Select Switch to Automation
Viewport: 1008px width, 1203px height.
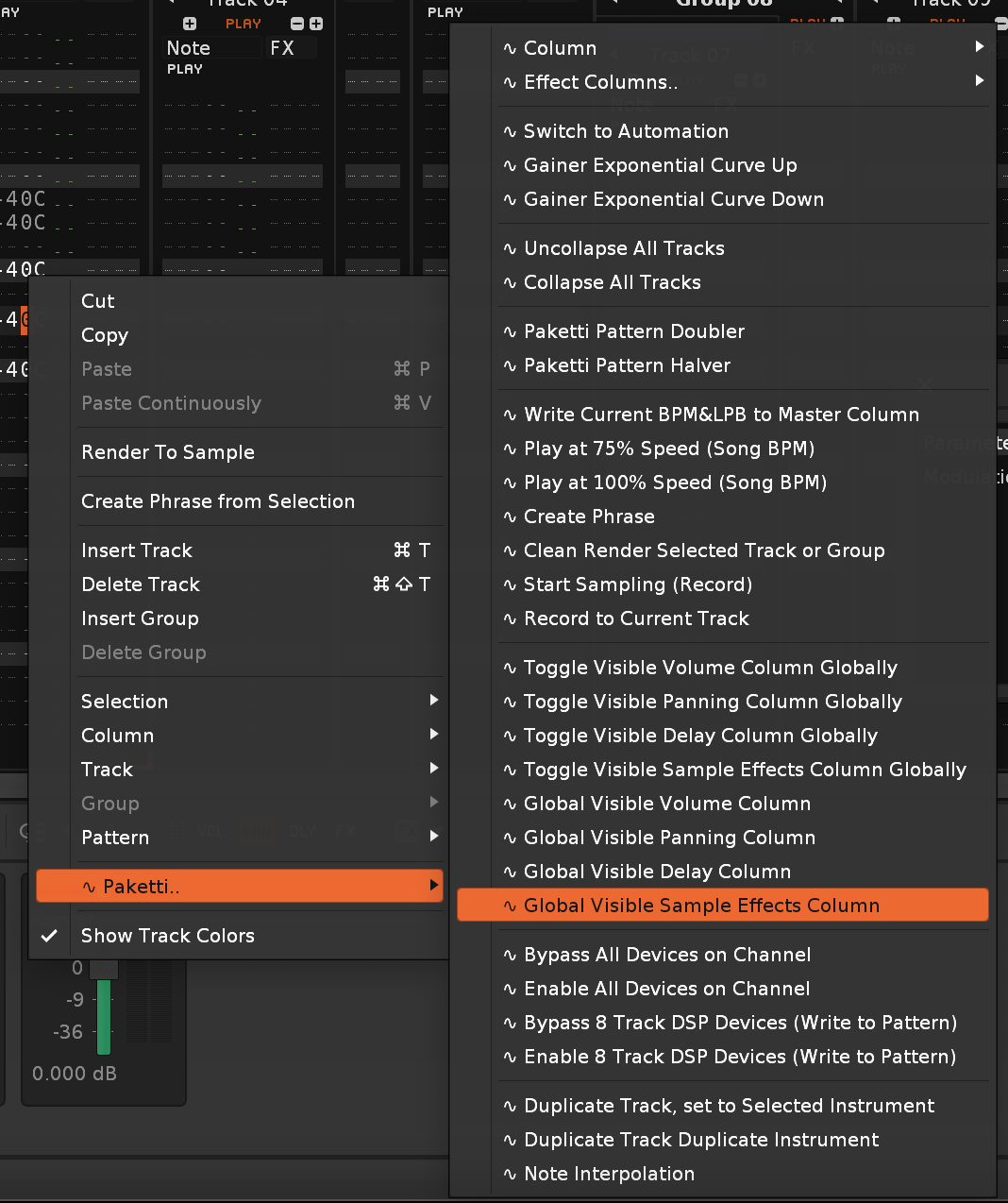[x=626, y=131]
